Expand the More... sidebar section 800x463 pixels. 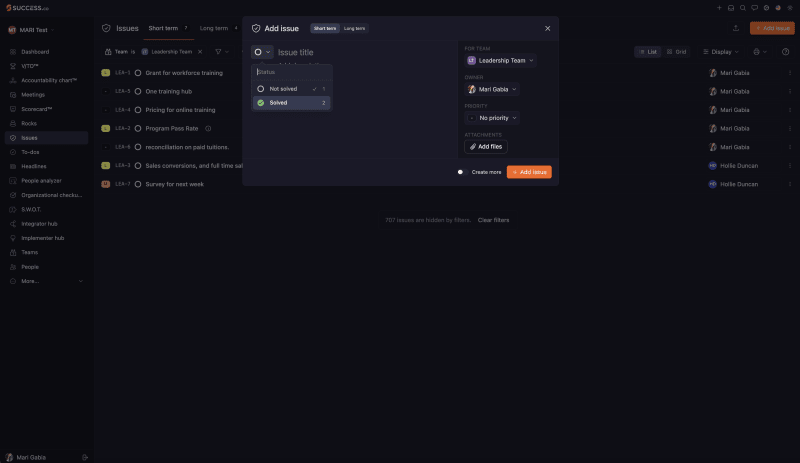click(46, 281)
